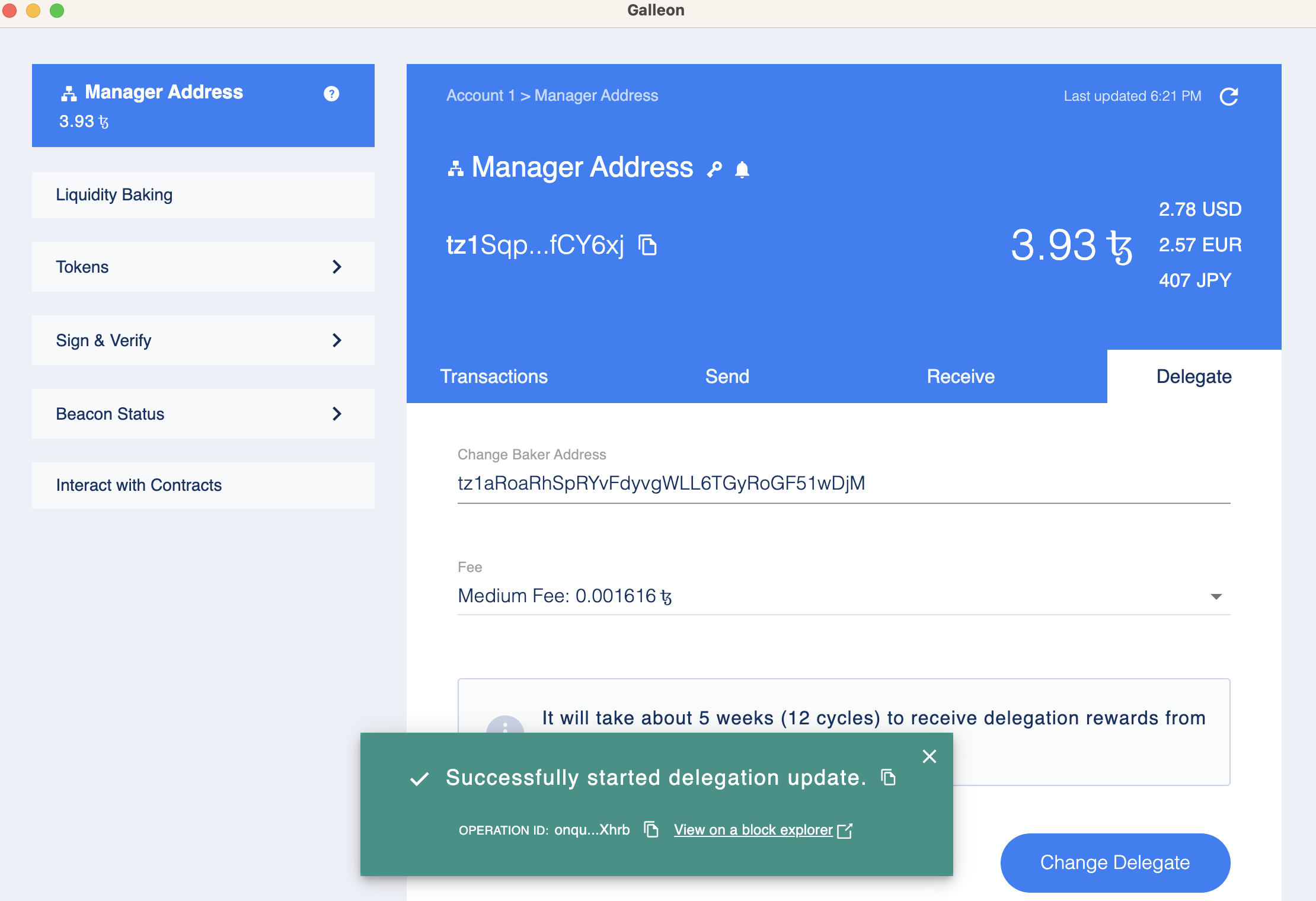Click the Last updated 6:21 PM text

(x=1132, y=96)
